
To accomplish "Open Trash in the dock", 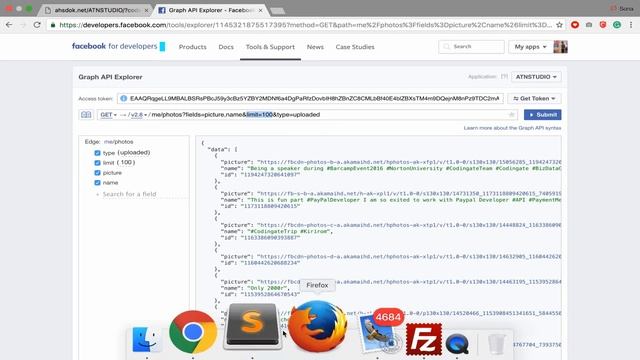I will click(496, 344).
